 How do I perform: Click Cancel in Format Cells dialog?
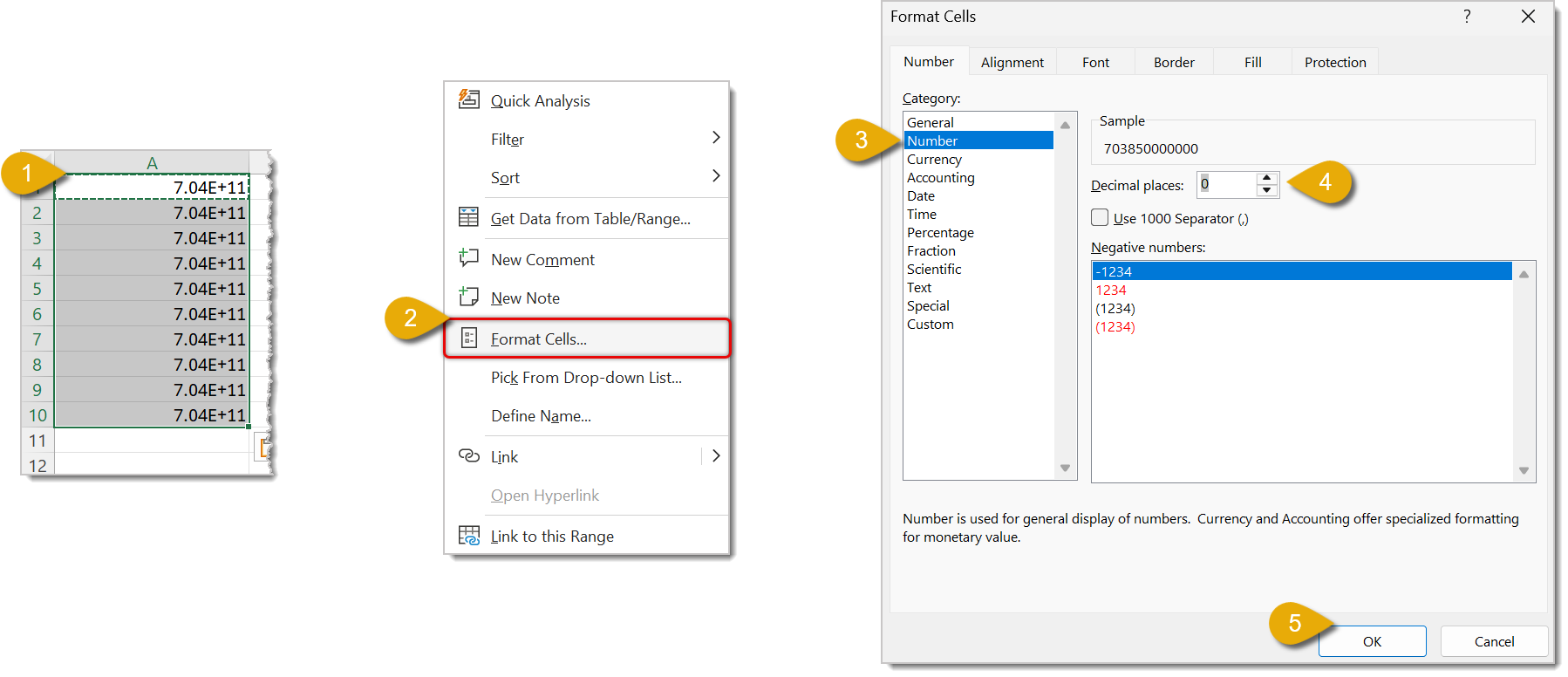pos(1494,641)
